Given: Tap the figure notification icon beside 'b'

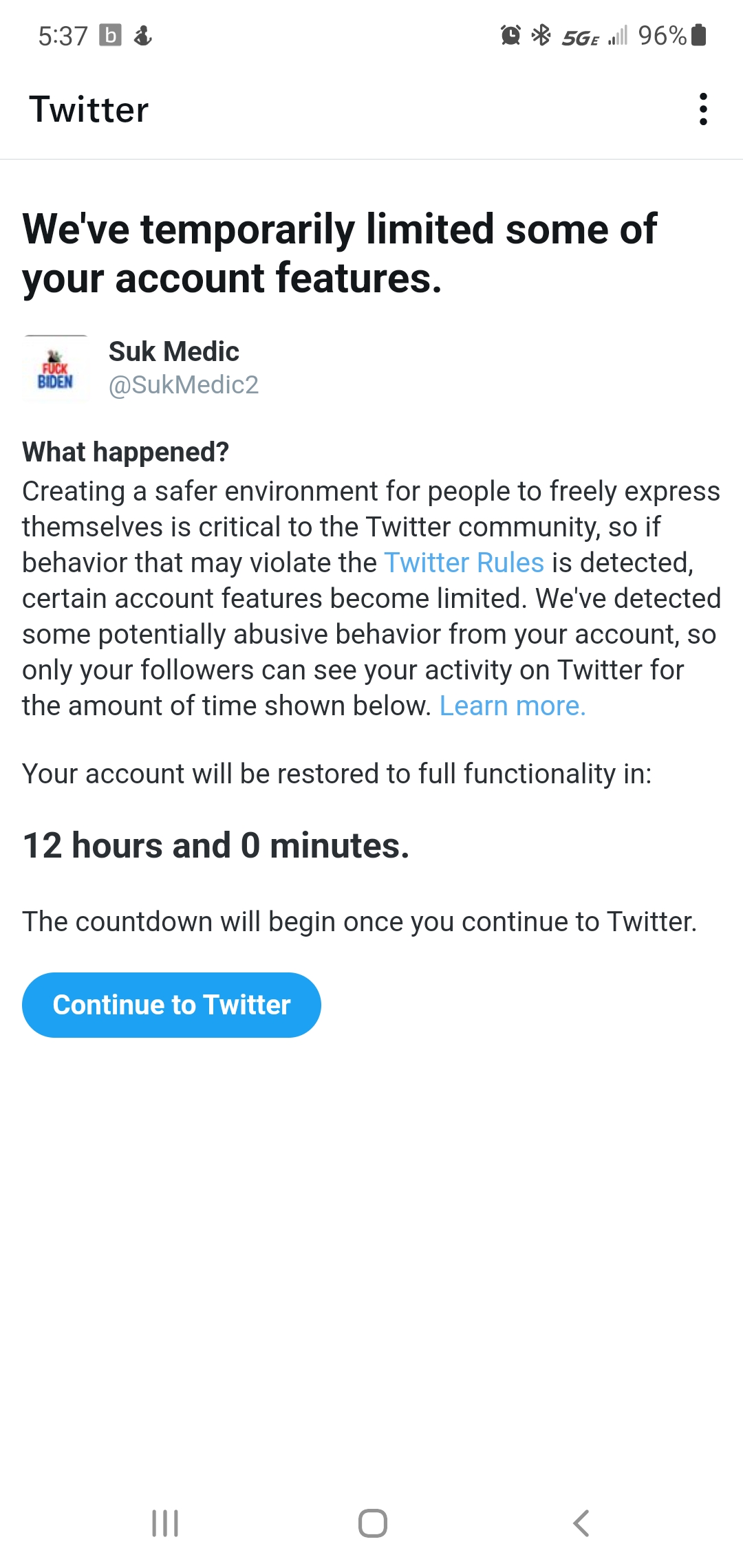Looking at the screenshot, I should [142, 35].
